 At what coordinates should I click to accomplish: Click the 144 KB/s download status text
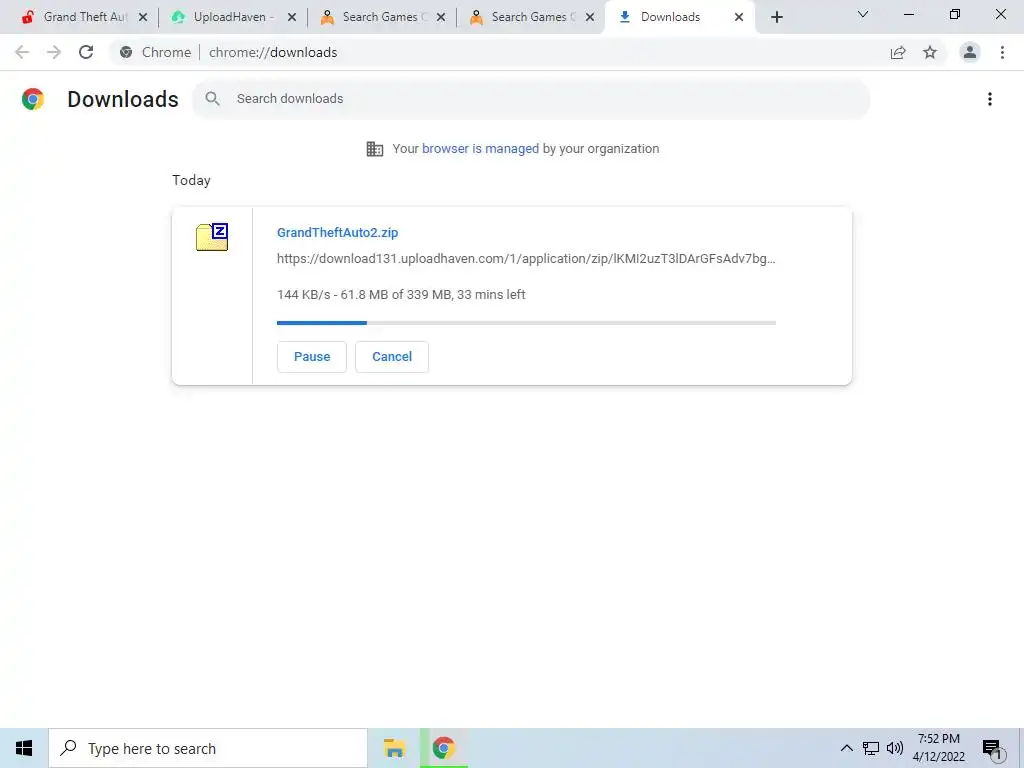click(401, 295)
